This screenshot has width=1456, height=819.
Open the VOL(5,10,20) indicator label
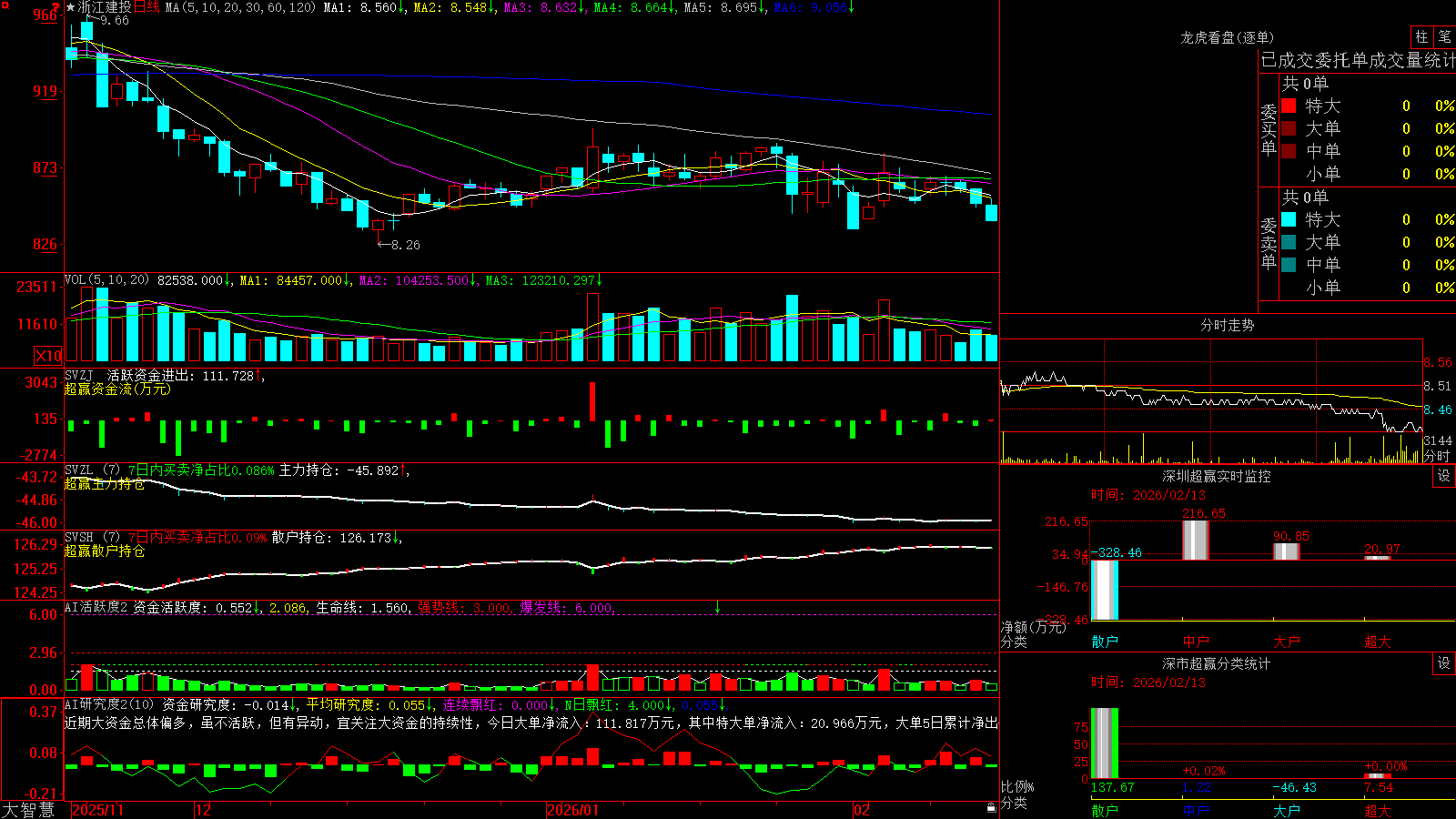tap(106, 280)
